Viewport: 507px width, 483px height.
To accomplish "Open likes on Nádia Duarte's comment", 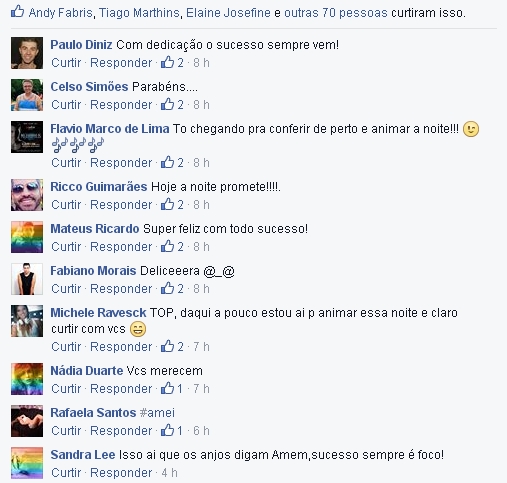I will tap(172, 388).
